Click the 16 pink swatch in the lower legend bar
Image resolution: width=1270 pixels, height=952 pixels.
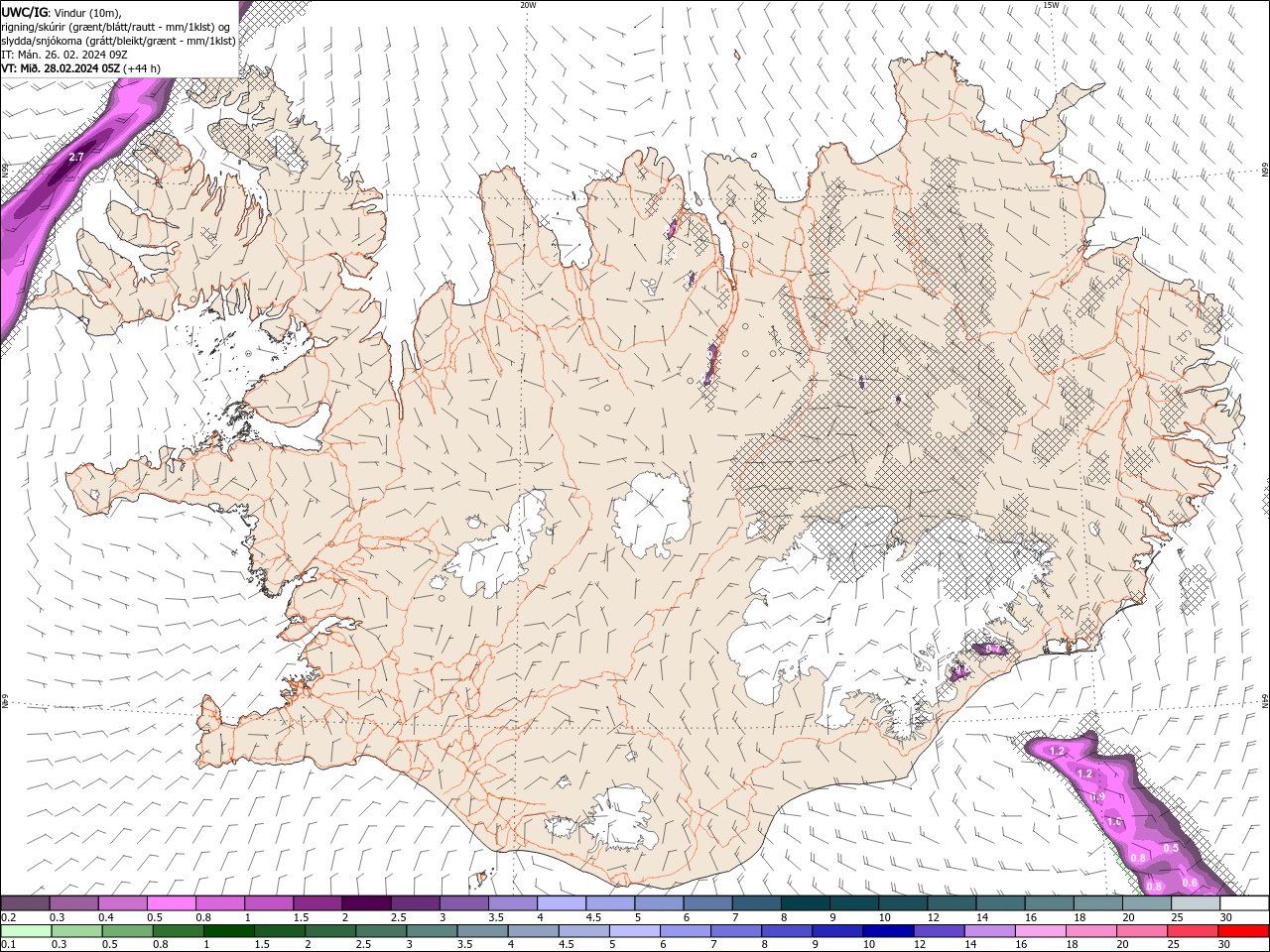1041,931
